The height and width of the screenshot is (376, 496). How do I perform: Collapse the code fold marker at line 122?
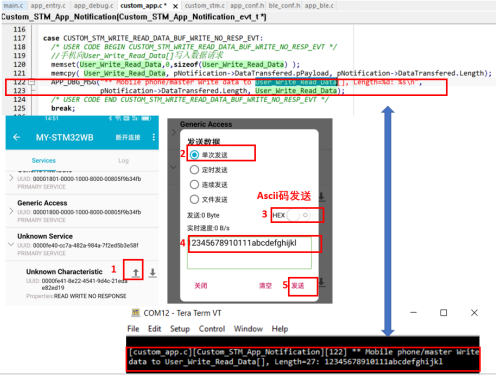31,82
